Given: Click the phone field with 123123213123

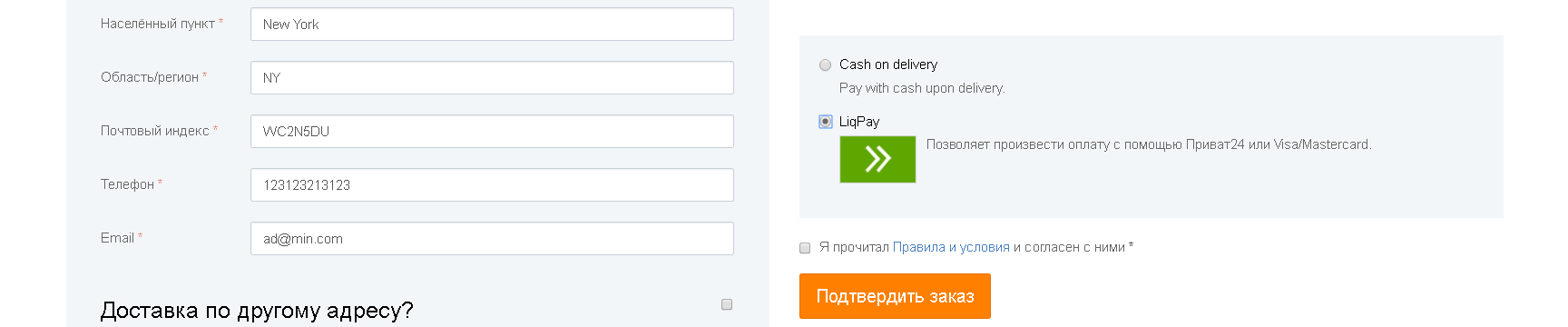Looking at the screenshot, I should (x=492, y=185).
